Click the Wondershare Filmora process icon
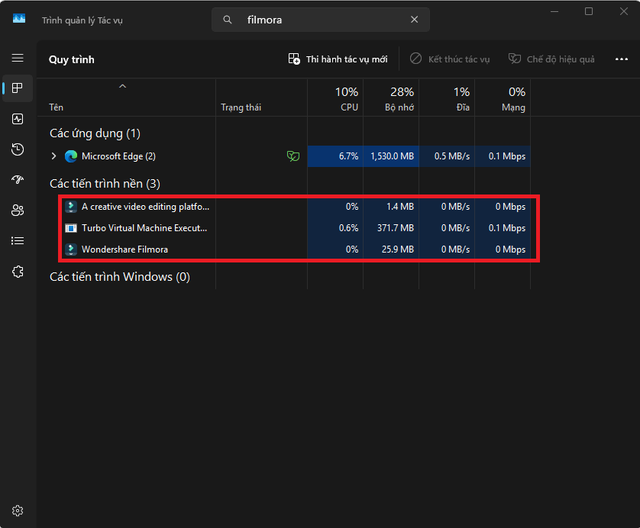The image size is (640, 528). 71,249
